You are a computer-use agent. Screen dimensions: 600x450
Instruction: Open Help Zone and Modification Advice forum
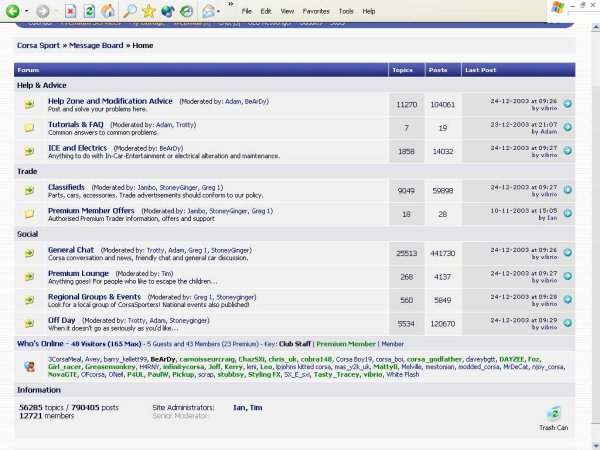pos(110,101)
